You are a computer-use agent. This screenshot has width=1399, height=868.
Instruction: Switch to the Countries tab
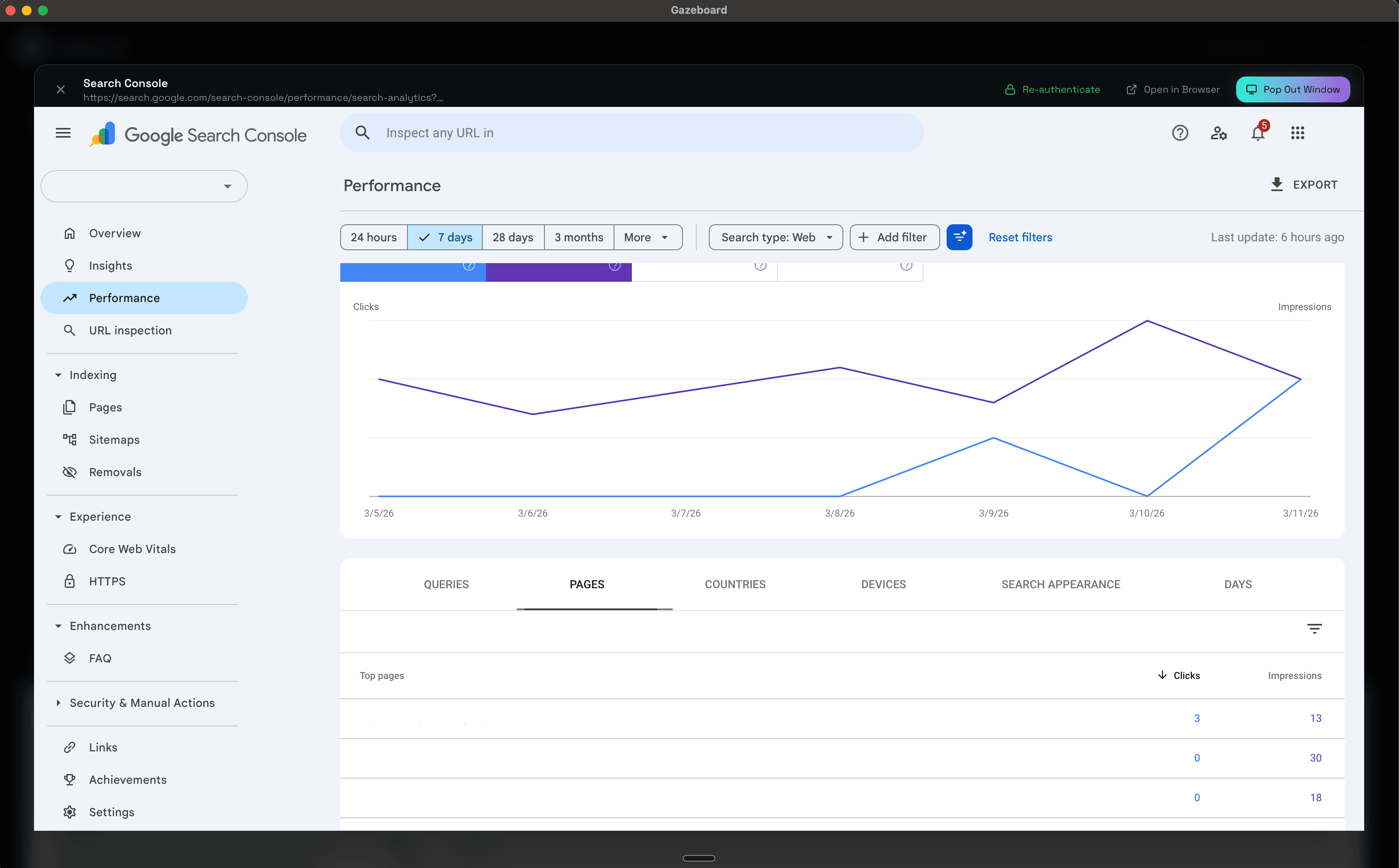coord(735,585)
